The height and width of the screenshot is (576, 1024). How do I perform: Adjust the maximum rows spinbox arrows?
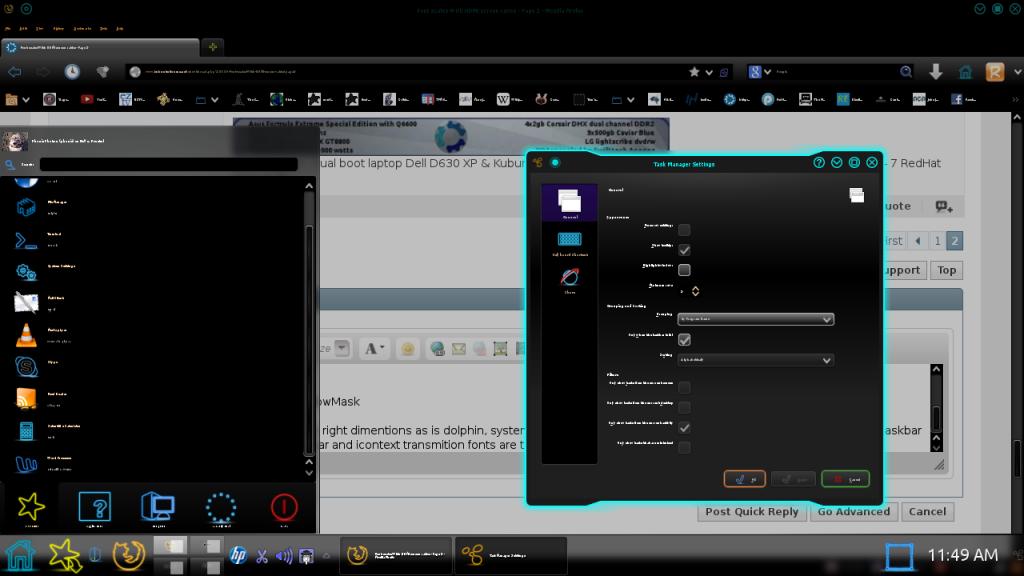pos(695,290)
